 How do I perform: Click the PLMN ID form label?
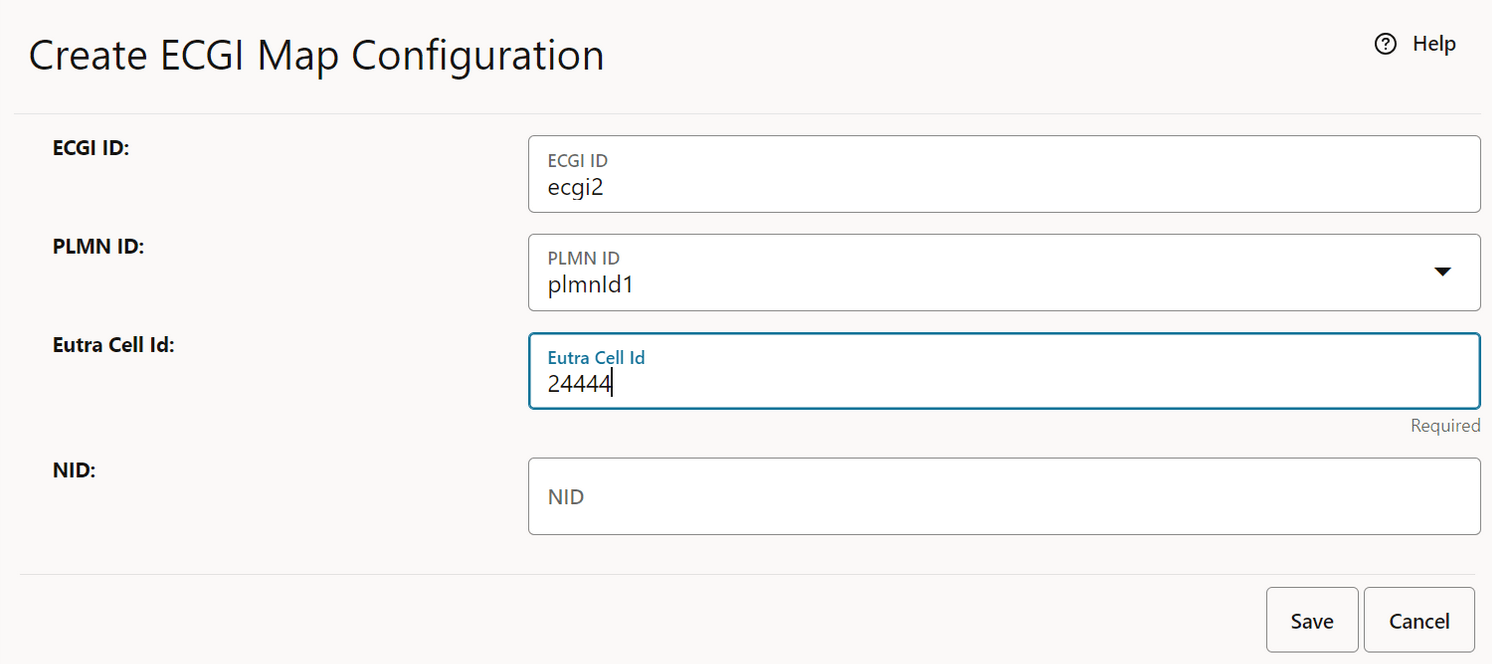pyautogui.click(x=98, y=246)
